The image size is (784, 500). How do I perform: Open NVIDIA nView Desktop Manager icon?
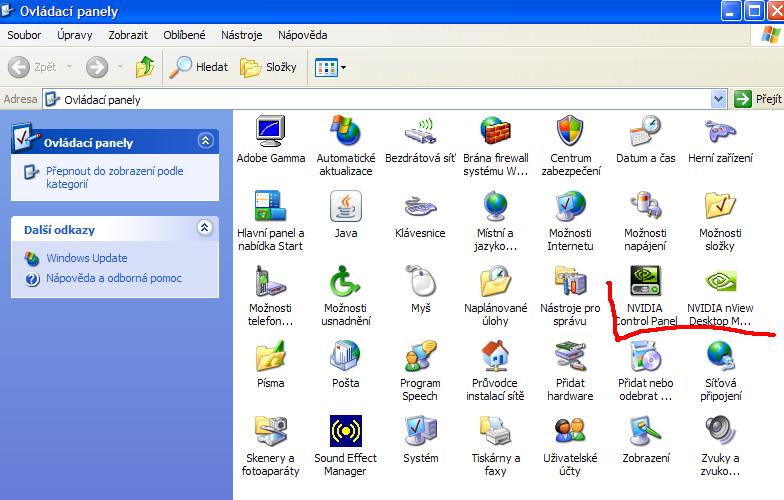click(719, 281)
